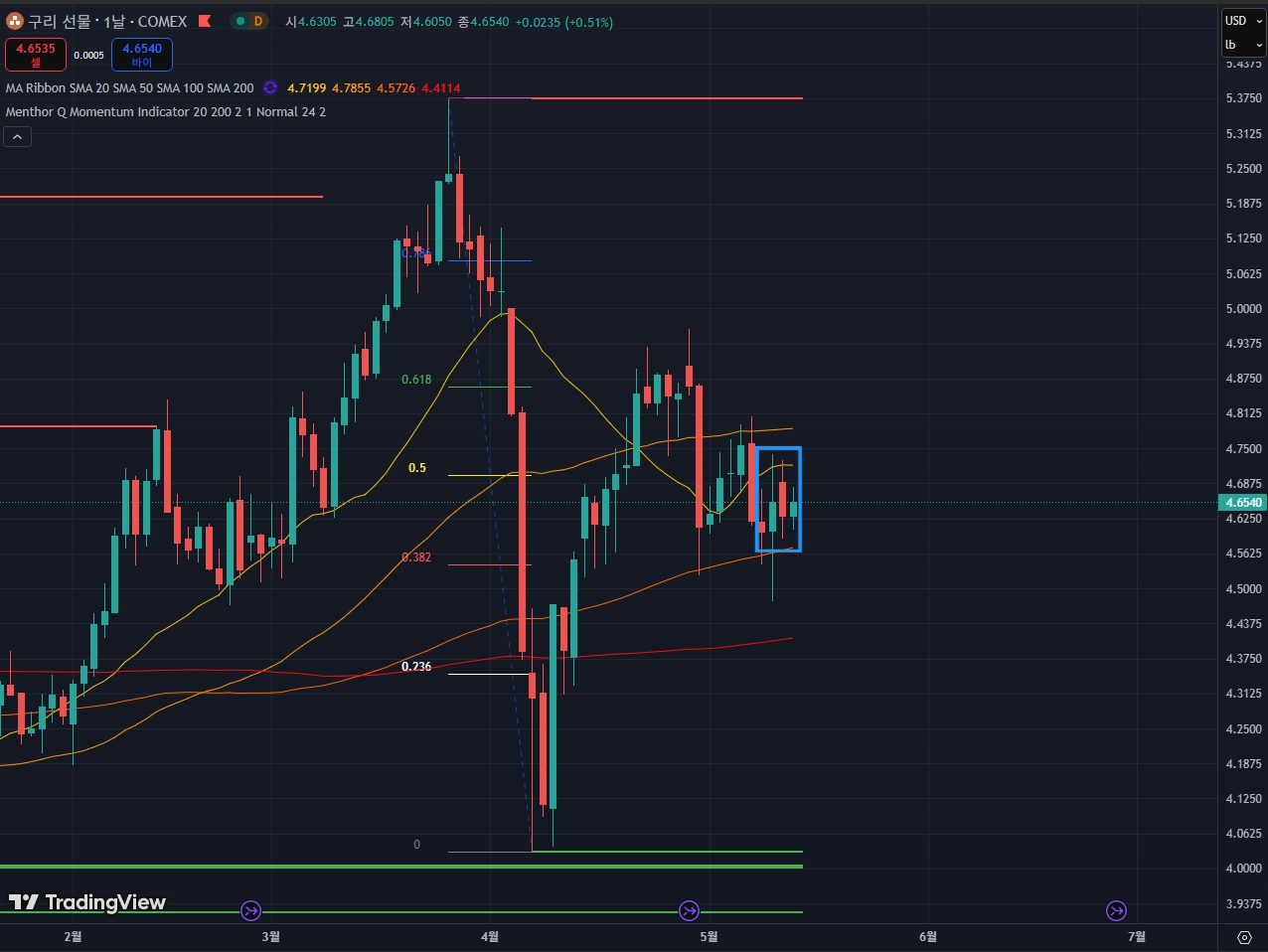Toggle the orange D data indicator
The width and height of the screenshot is (1268, 952).
tap(258, 21)
